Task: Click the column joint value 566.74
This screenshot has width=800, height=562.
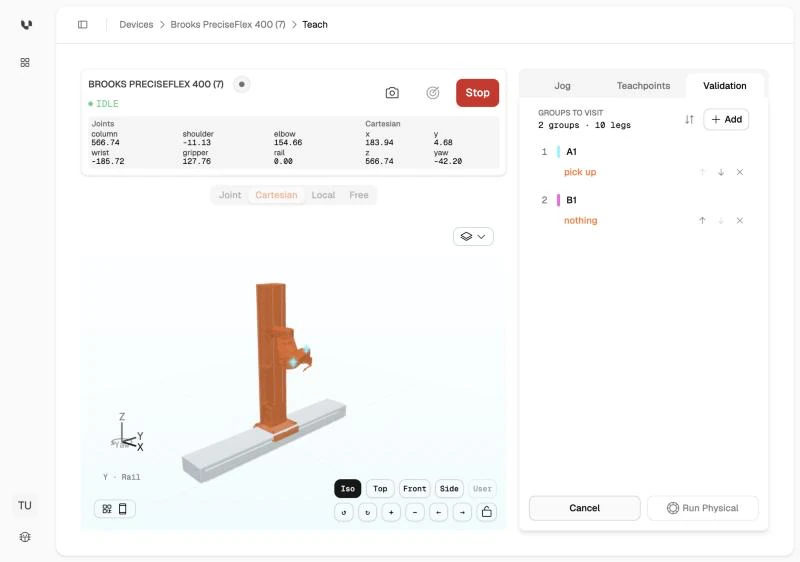Action: (x=106, y=142)
